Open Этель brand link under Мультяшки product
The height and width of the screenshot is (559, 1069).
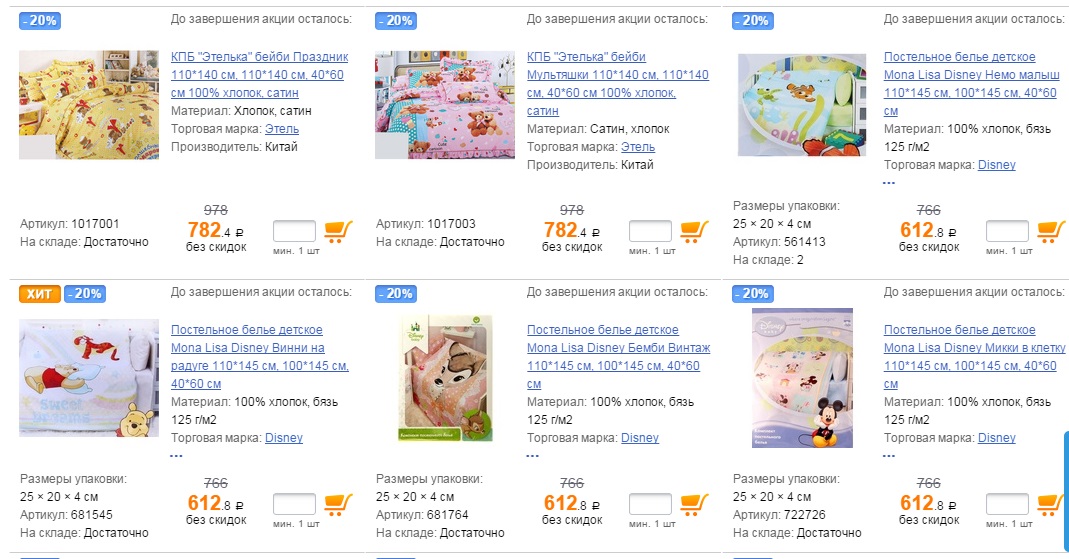[x=638, y=147]
